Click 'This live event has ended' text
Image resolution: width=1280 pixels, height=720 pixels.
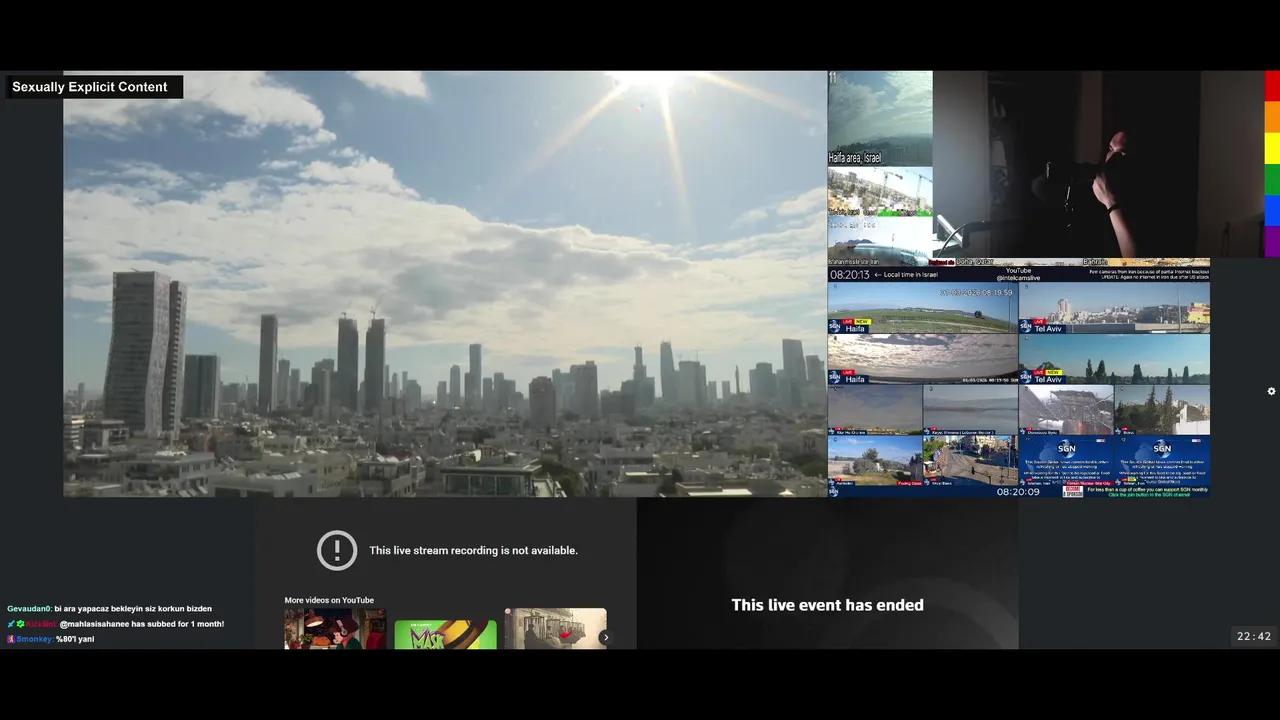tap(827, 605)
